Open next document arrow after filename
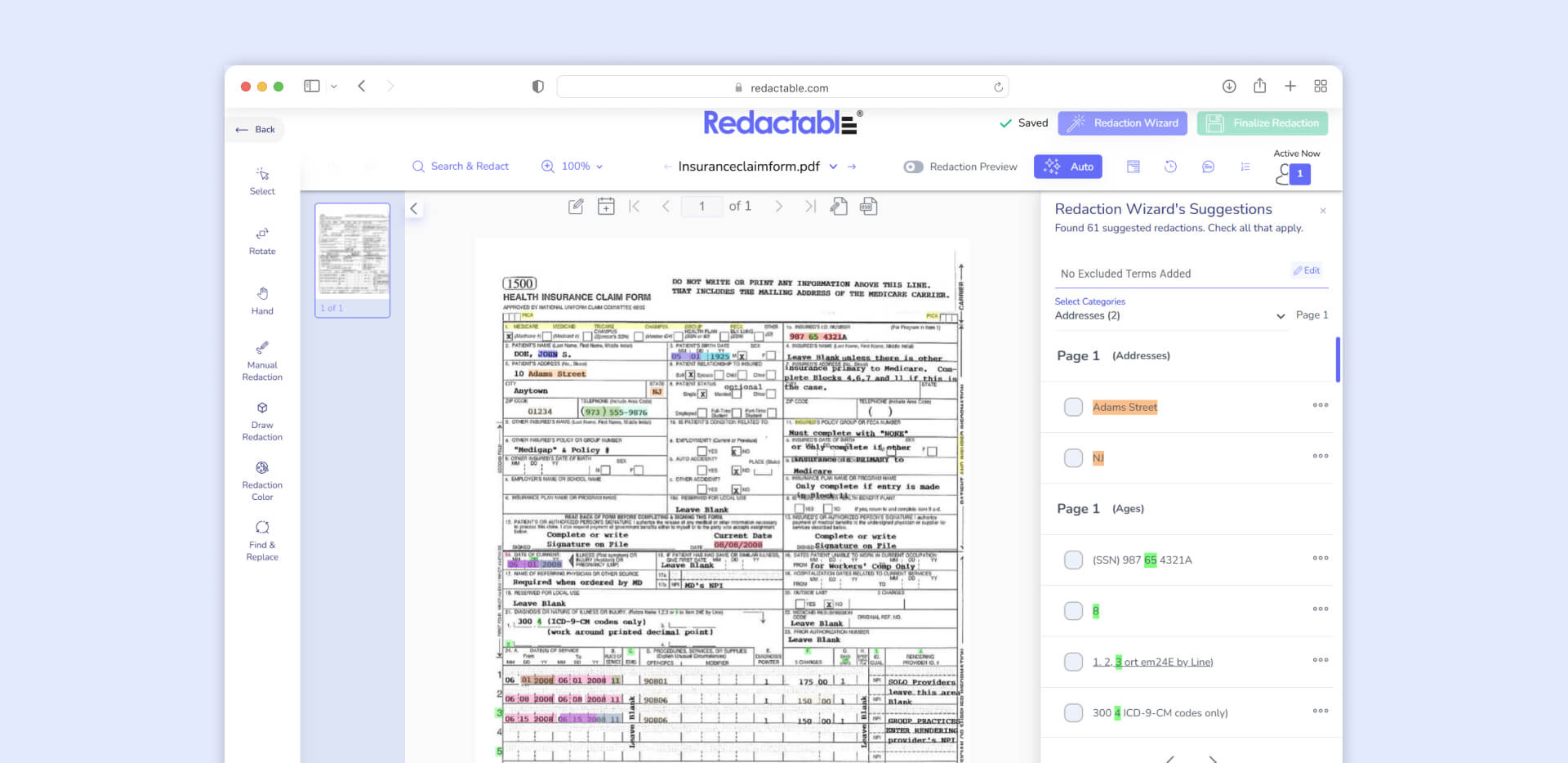Screen dimensions: 1568x763 pos(852,167)
